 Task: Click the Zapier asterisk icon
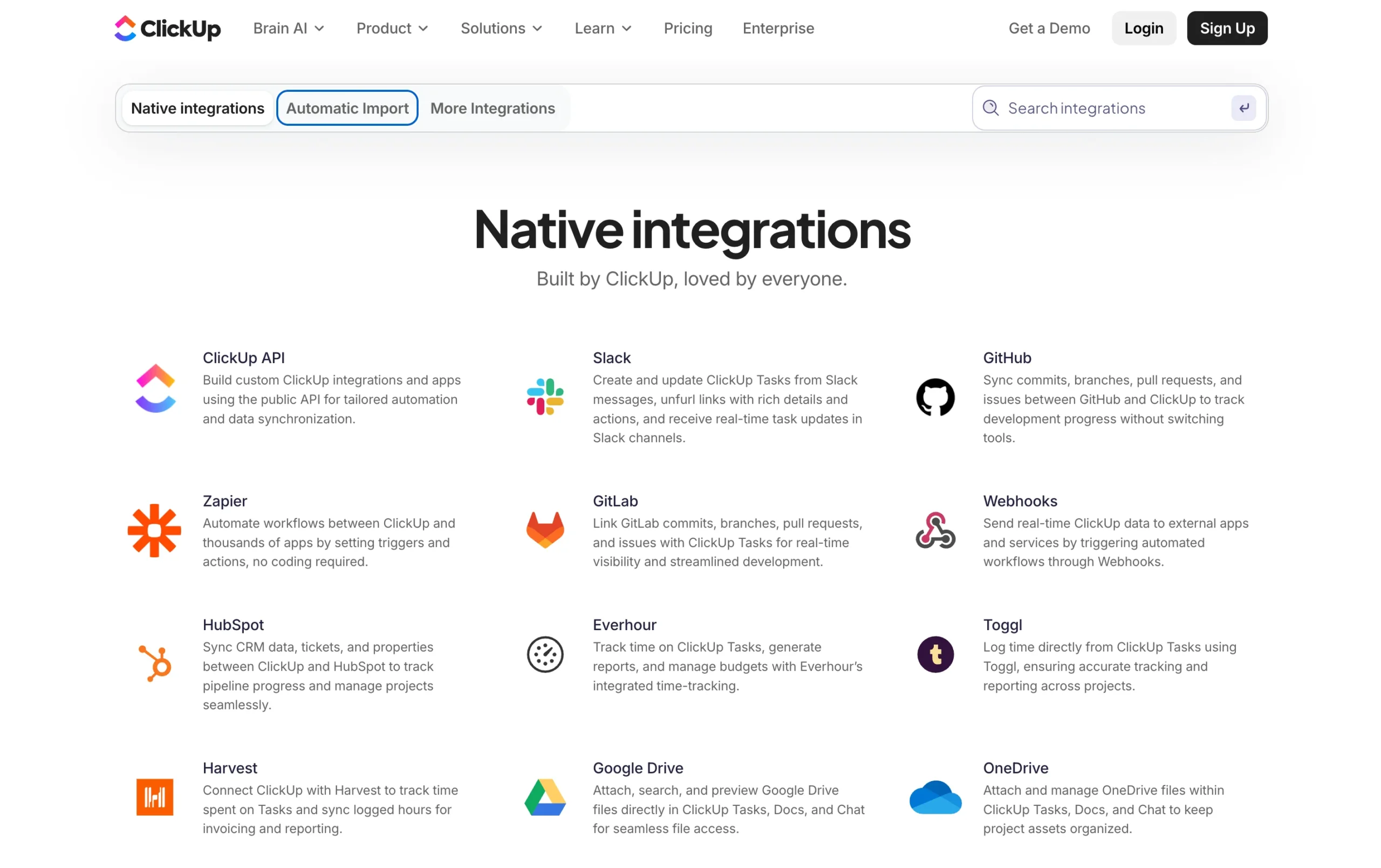click(x=154, y=530)
